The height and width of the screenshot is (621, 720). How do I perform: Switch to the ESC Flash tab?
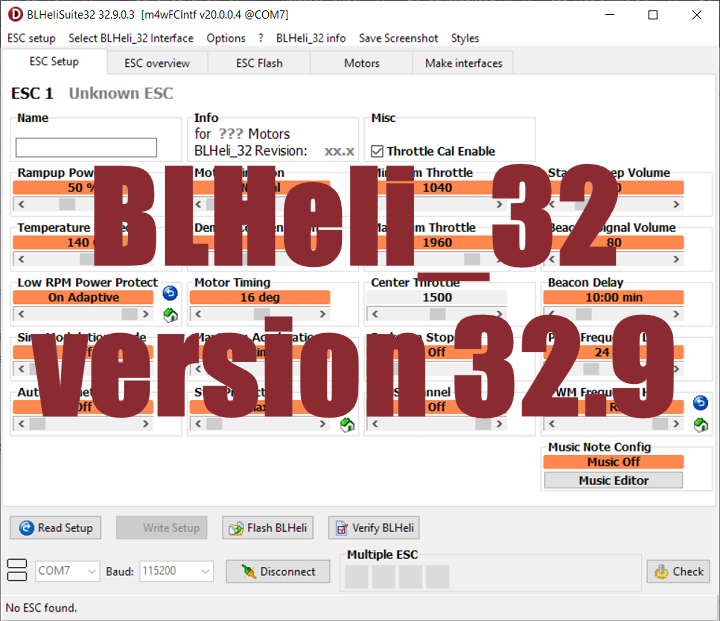(259, 63)
